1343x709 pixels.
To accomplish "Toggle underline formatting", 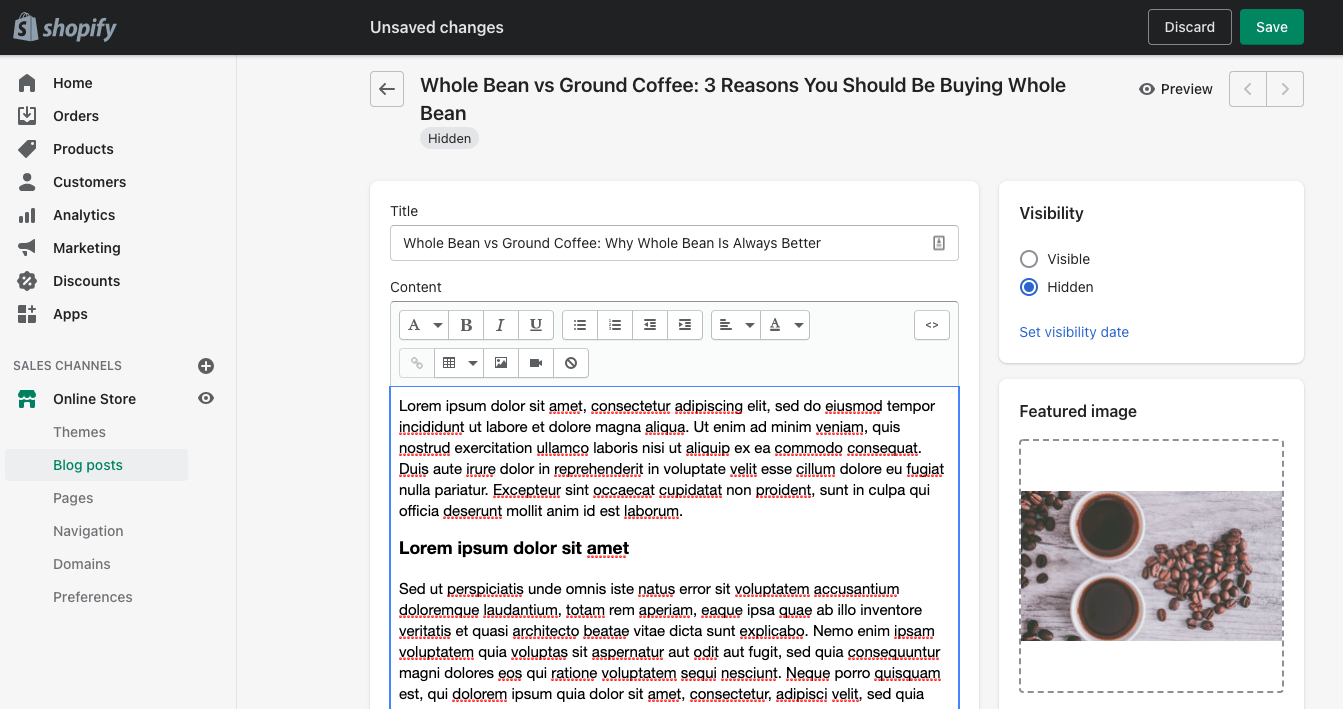I will [x=535, y=325].
